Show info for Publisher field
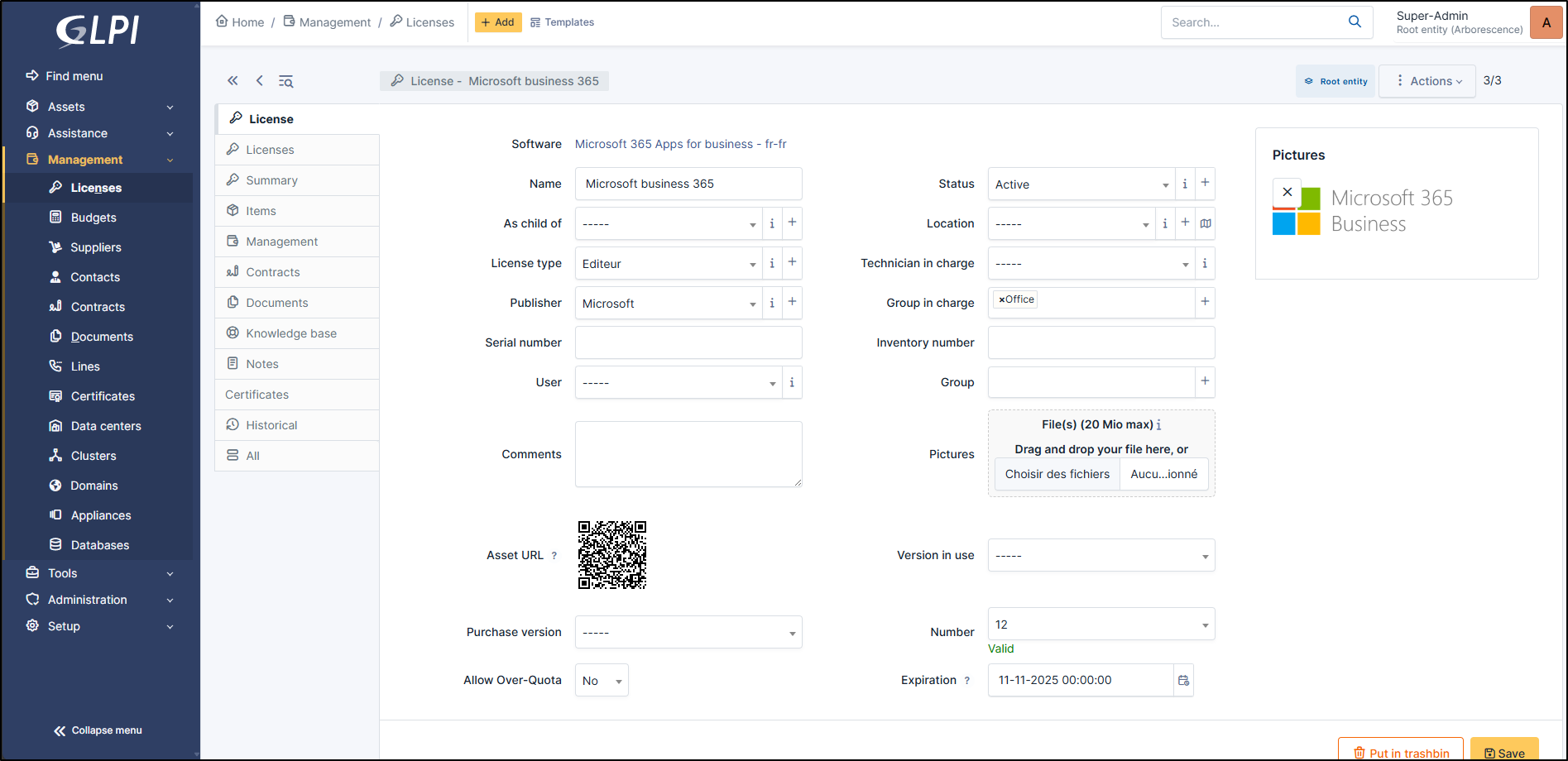1568x761 pixels. coord(772,303)
